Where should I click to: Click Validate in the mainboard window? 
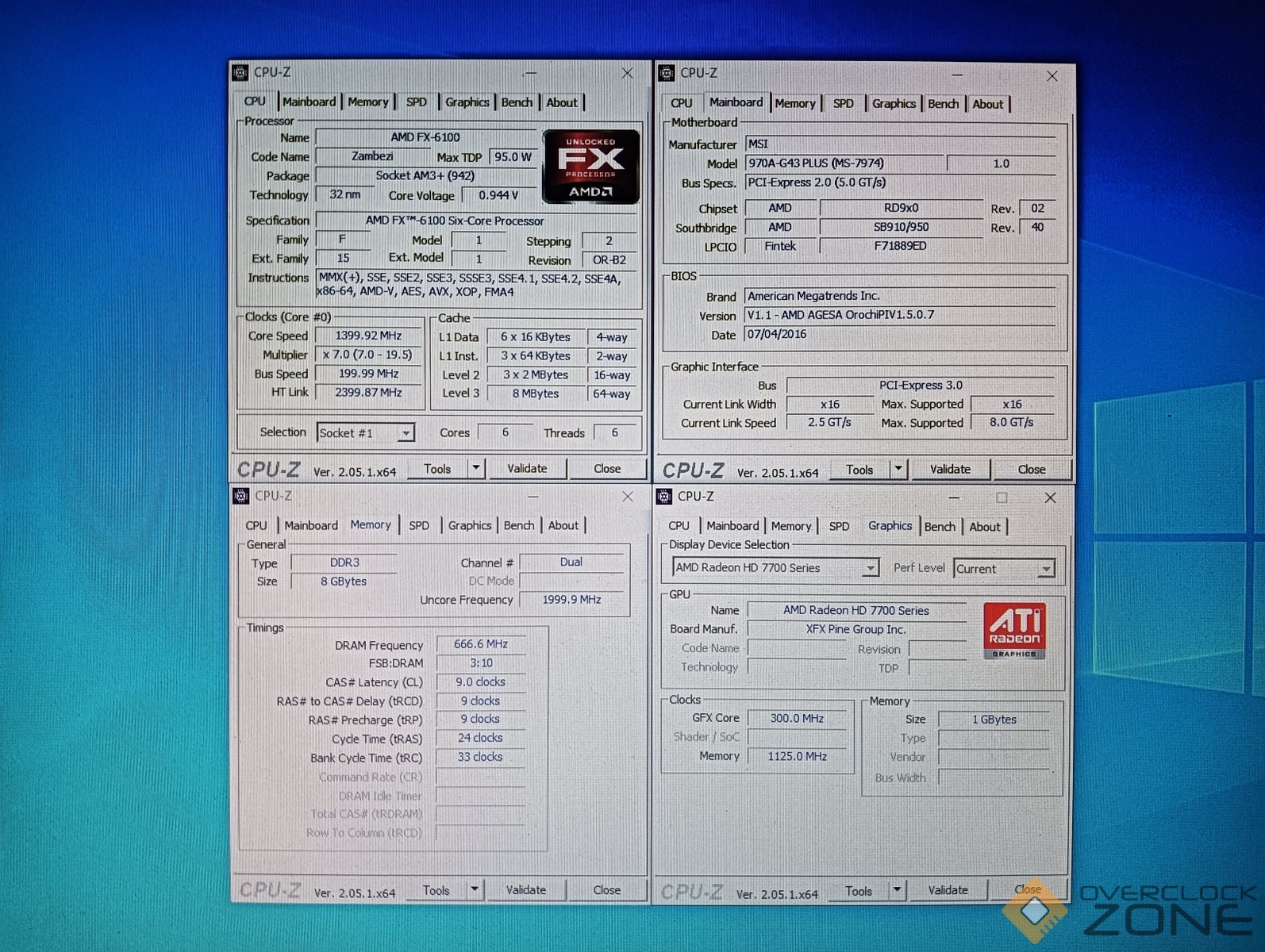click(950, 469)
